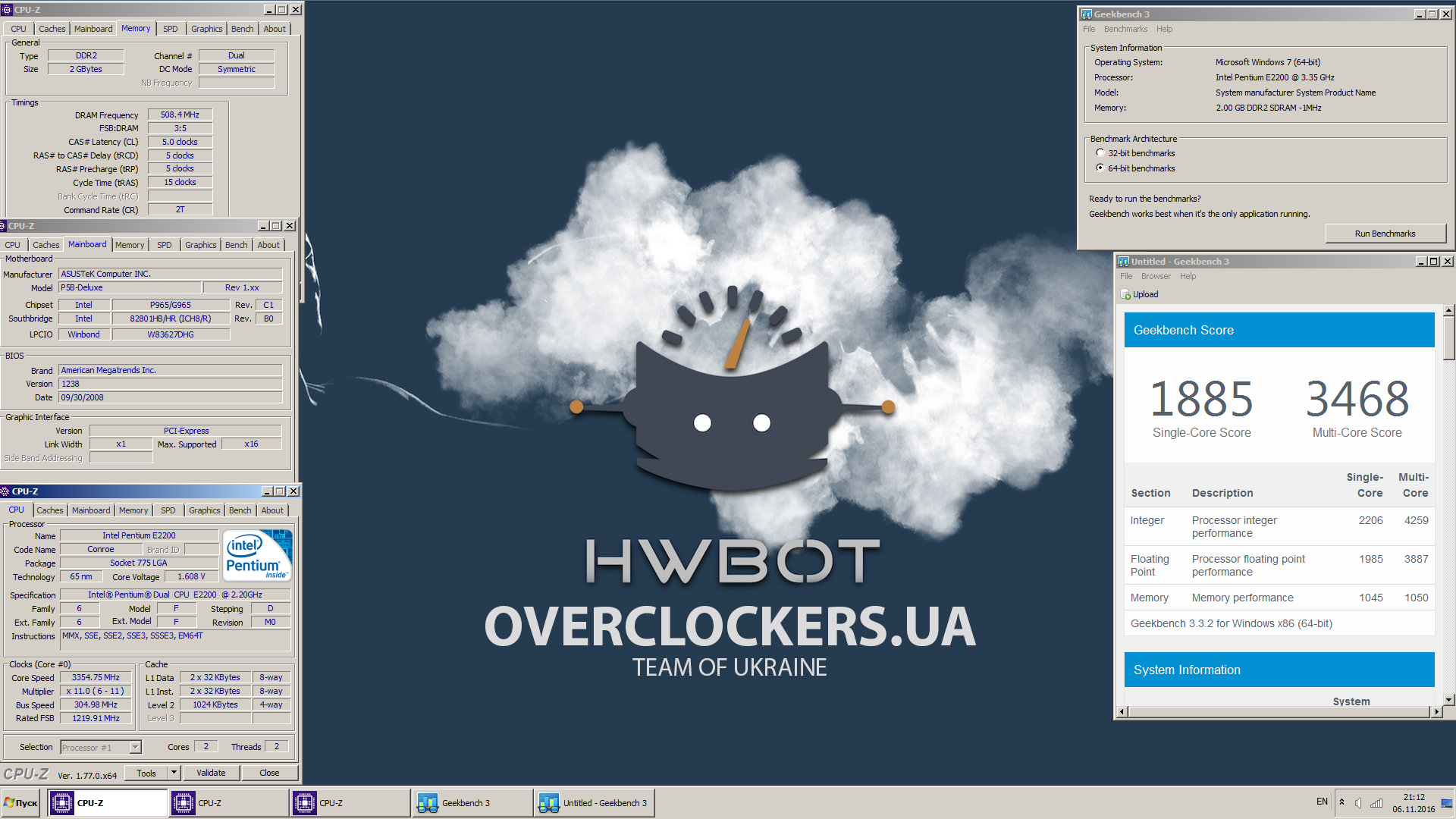Open Graphics tab in bottom CPU-Z window

tap(205, 510)
